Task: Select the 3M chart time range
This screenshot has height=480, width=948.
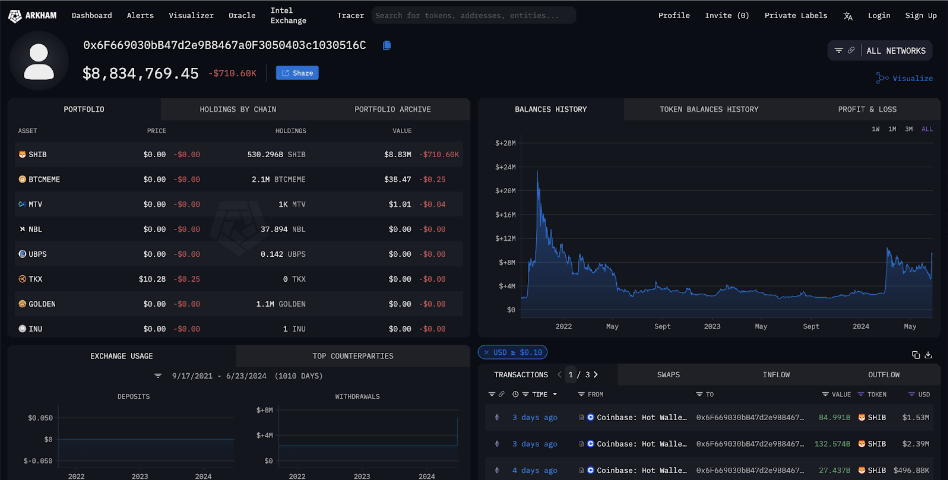Action: point(908,129)
